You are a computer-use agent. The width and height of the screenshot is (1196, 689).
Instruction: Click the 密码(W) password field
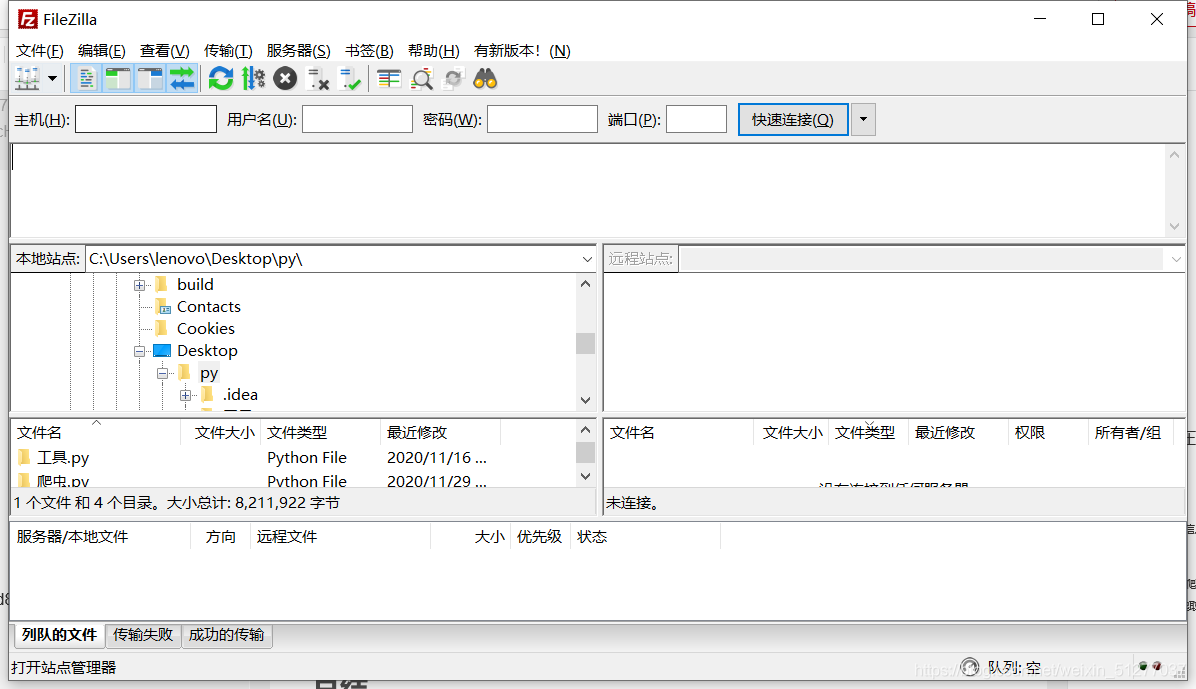tap(542, 119)
